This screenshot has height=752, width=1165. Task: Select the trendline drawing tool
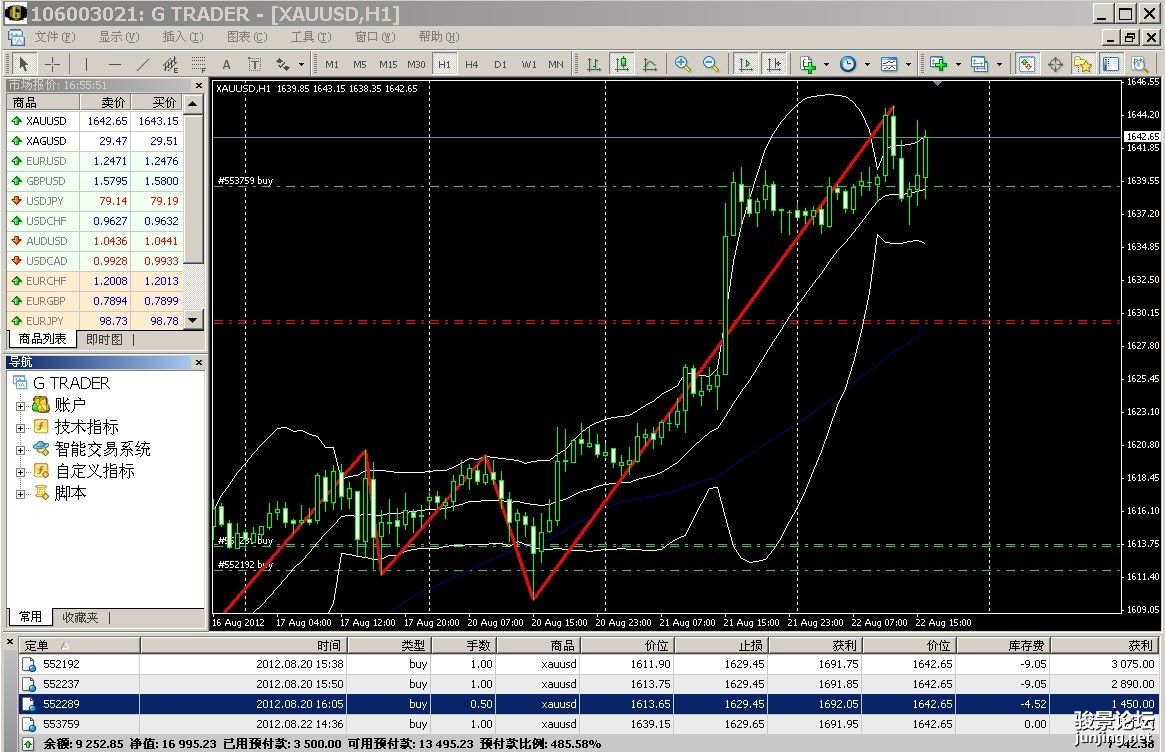point(143,64)
